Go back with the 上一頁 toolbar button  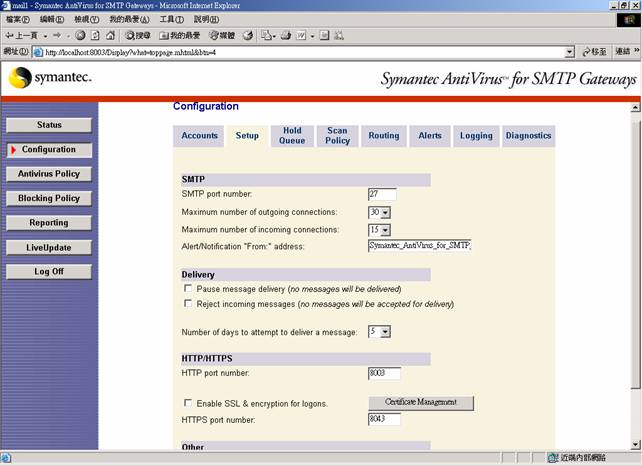[21, 36]
